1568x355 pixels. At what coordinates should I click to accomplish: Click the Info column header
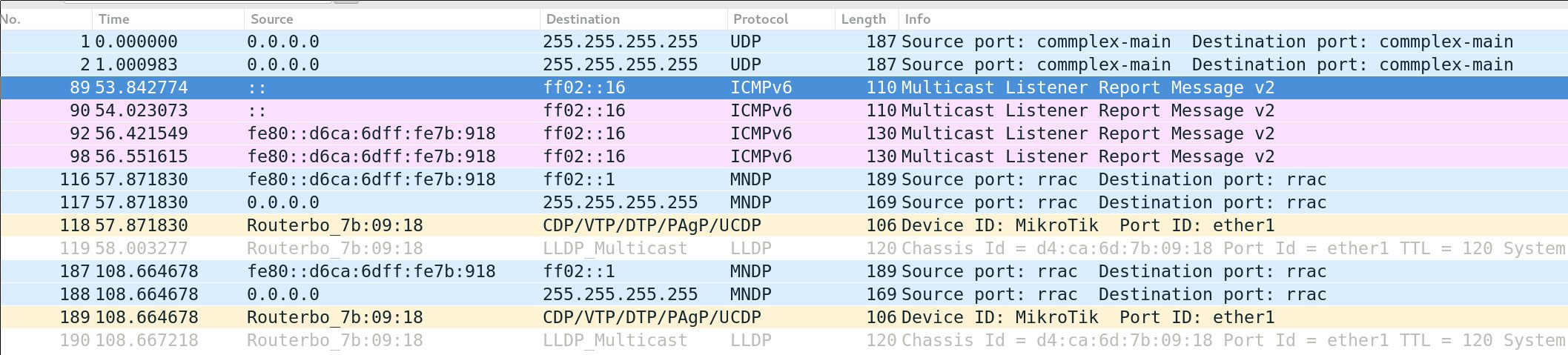tap(1233, 19)
